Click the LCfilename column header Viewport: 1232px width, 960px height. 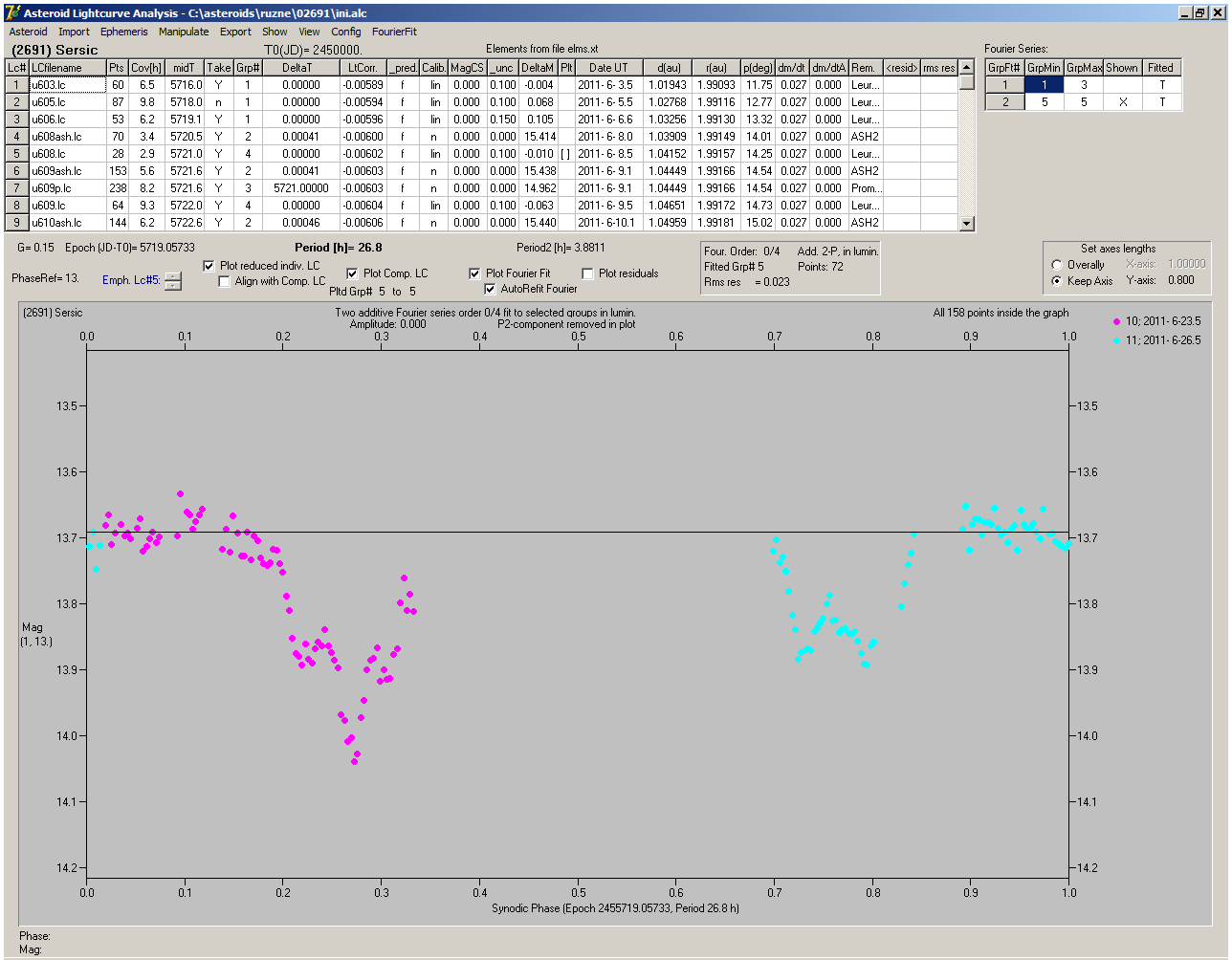67,68
